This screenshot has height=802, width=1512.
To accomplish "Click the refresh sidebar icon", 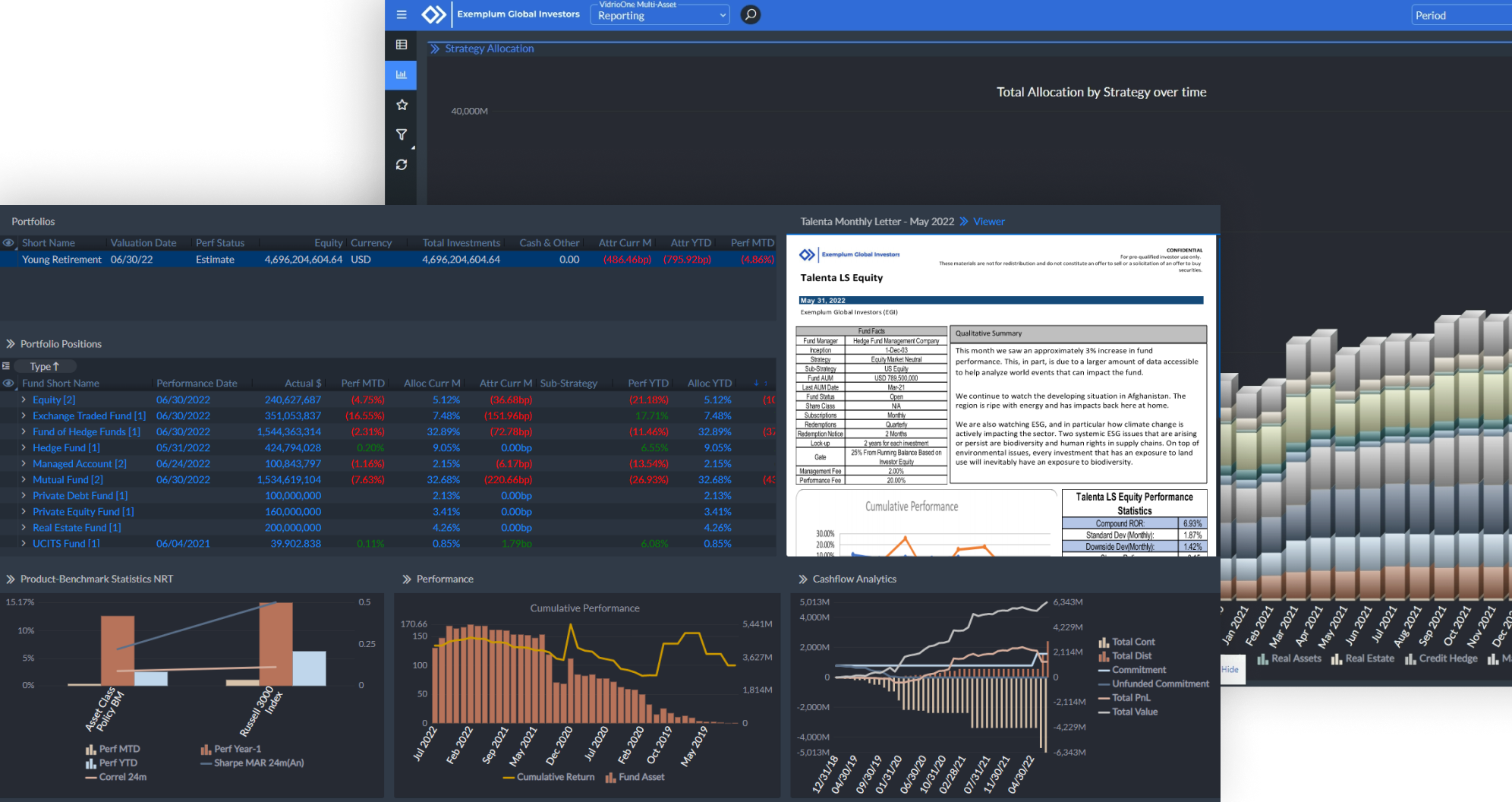I will (402, 164).
